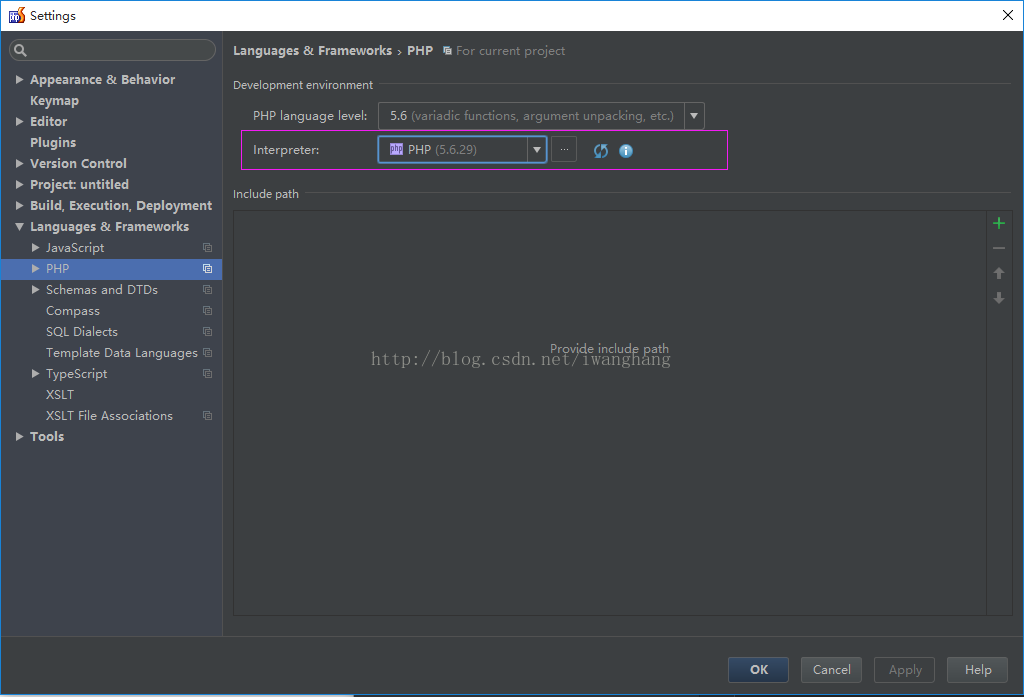Click project-level icon next to SQL Dialects
Image resolution: width=1024 pixels, height=697 pixels.
pyautogui.click(x=208, y=331)
